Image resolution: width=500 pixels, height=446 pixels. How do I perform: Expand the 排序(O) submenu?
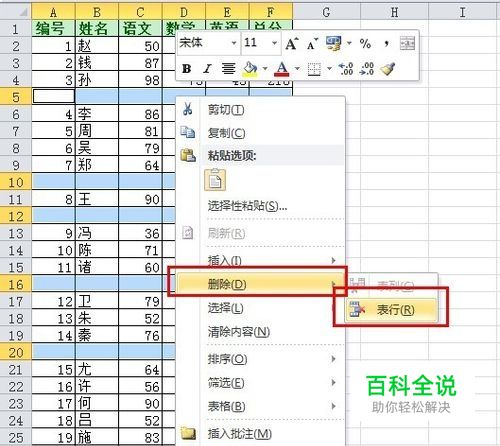point(261,359)
